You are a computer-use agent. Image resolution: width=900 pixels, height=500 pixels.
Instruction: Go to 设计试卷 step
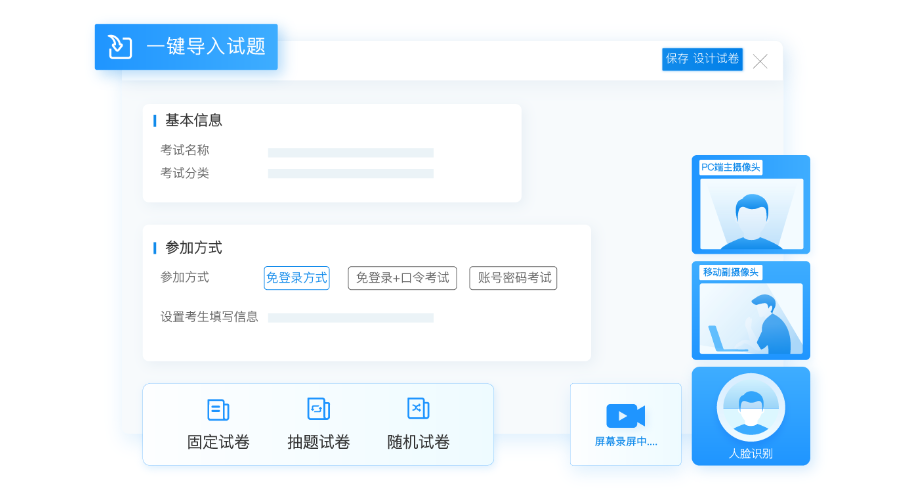point(717,59)
